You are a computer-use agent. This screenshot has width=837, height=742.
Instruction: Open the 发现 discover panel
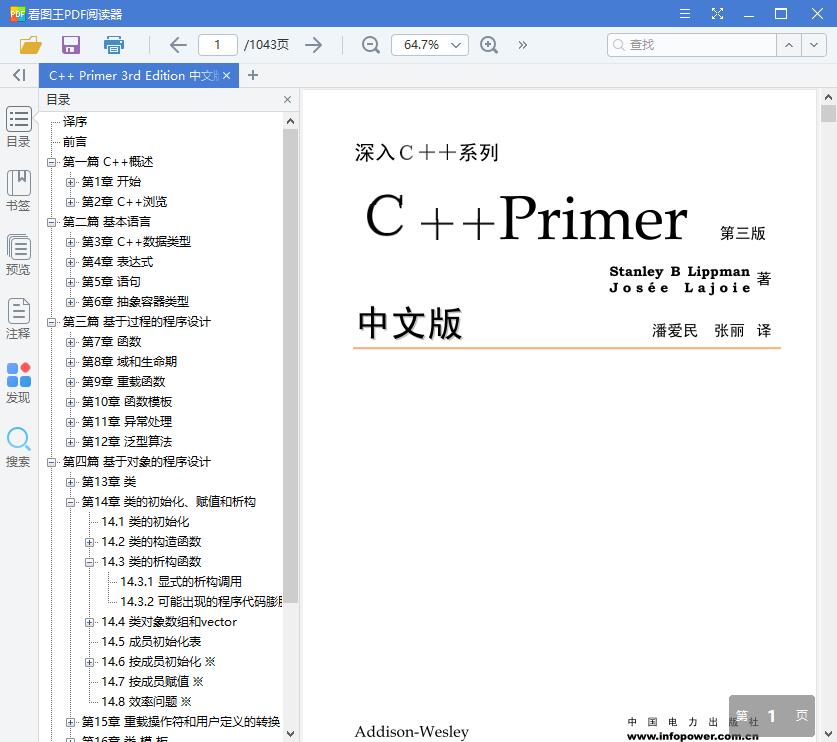click(x=19, y=383)
